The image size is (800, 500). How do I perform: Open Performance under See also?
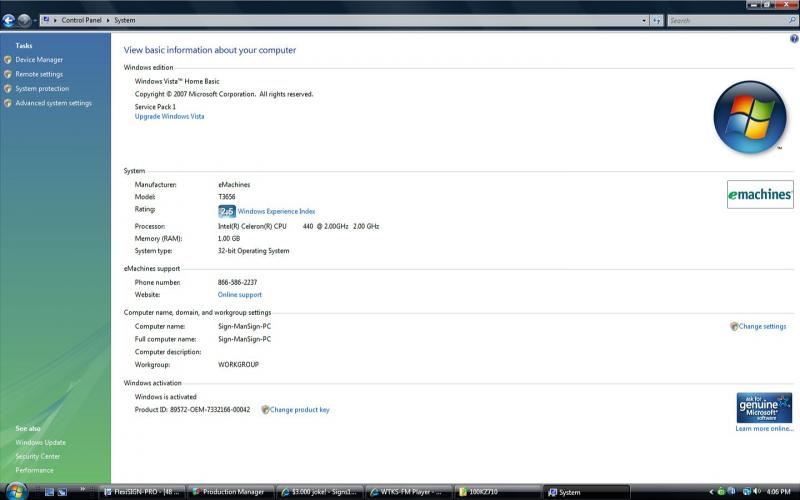pyautogui.click(x=34, y=470)
